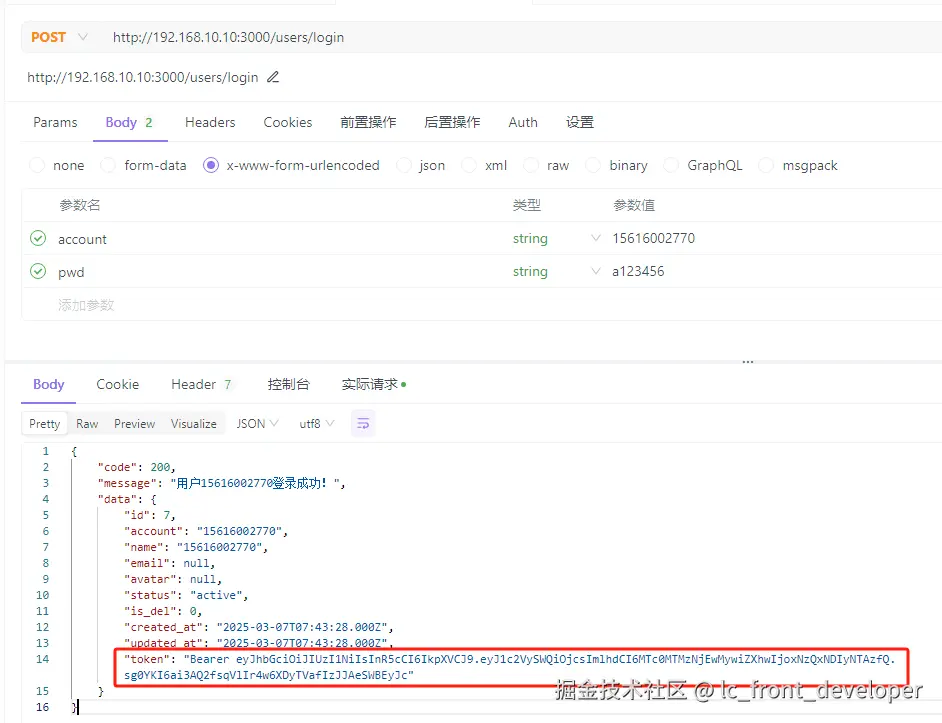Select the binary body radio
The width and height of the screenshot is (942, 723).
pos(593,165)
